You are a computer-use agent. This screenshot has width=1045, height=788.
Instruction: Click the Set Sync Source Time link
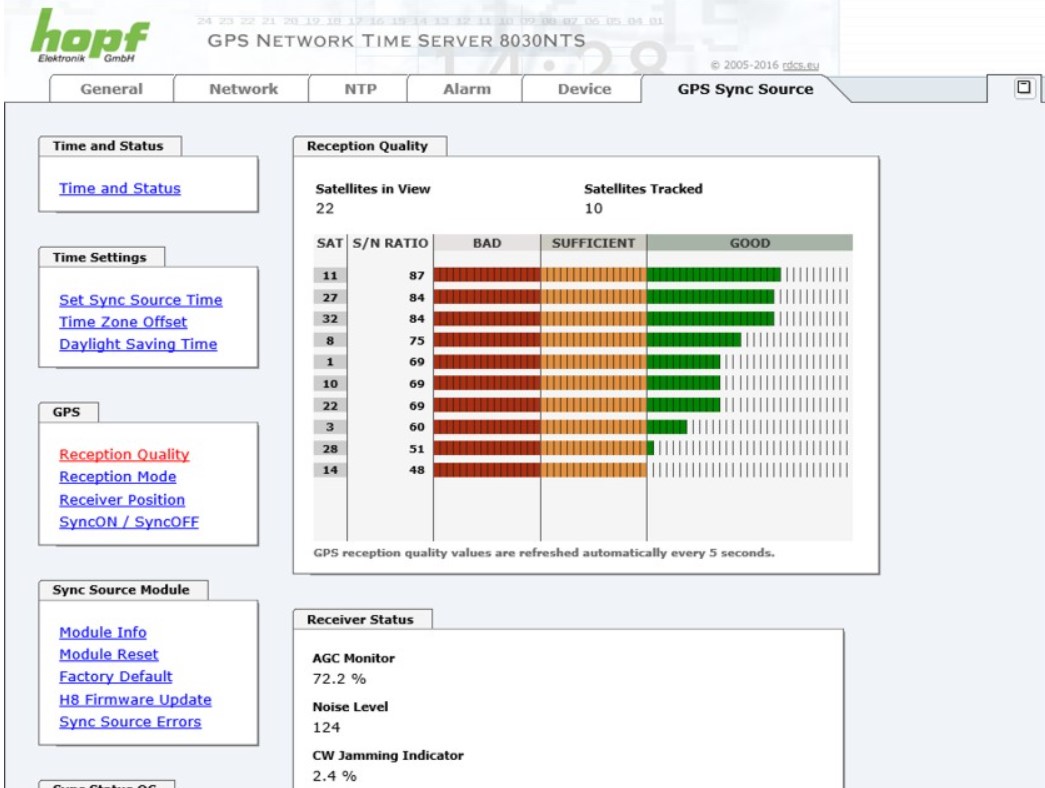click(x=141, y=300)
